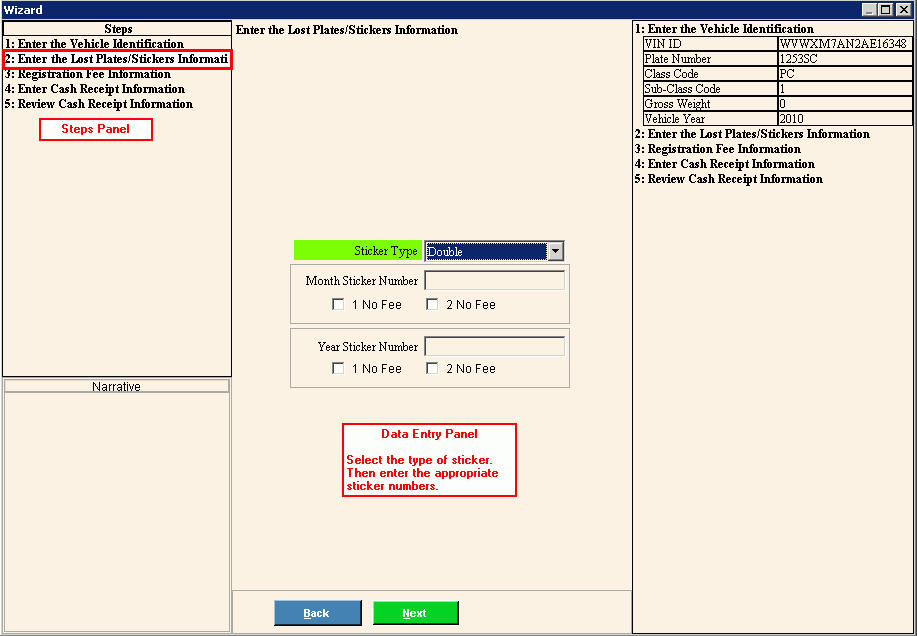Screen dimensions: 917x636
Task: Open the Sticker Type dropdown arrow
Action: click(556, 252)
